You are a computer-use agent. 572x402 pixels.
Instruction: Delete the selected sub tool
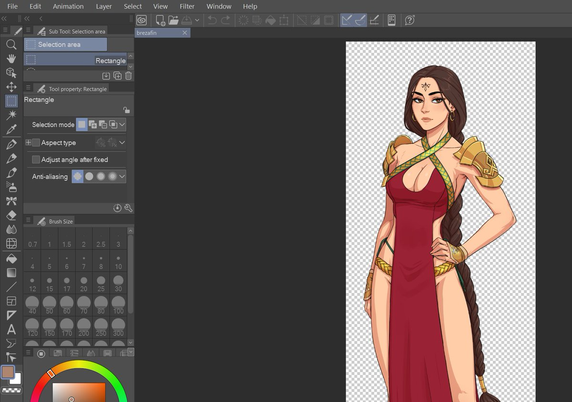[128, 76]
